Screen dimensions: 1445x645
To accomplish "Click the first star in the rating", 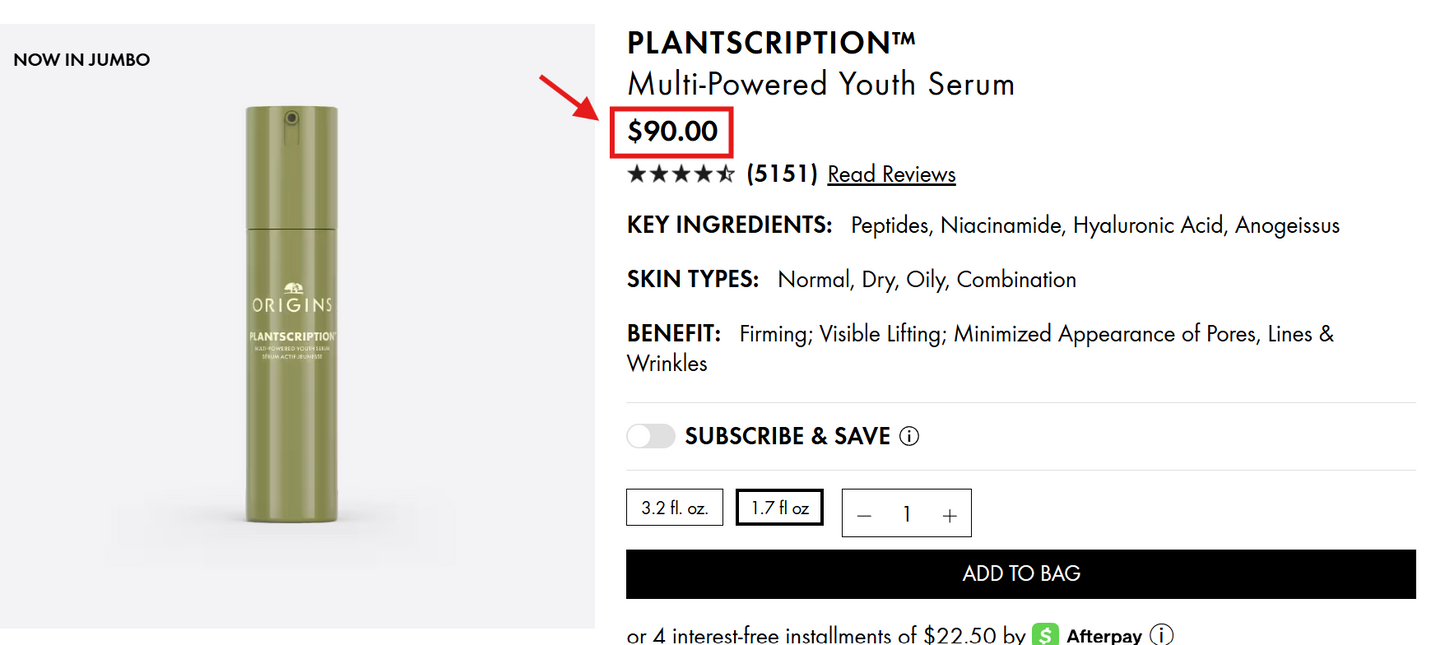I will click(635, 173).
